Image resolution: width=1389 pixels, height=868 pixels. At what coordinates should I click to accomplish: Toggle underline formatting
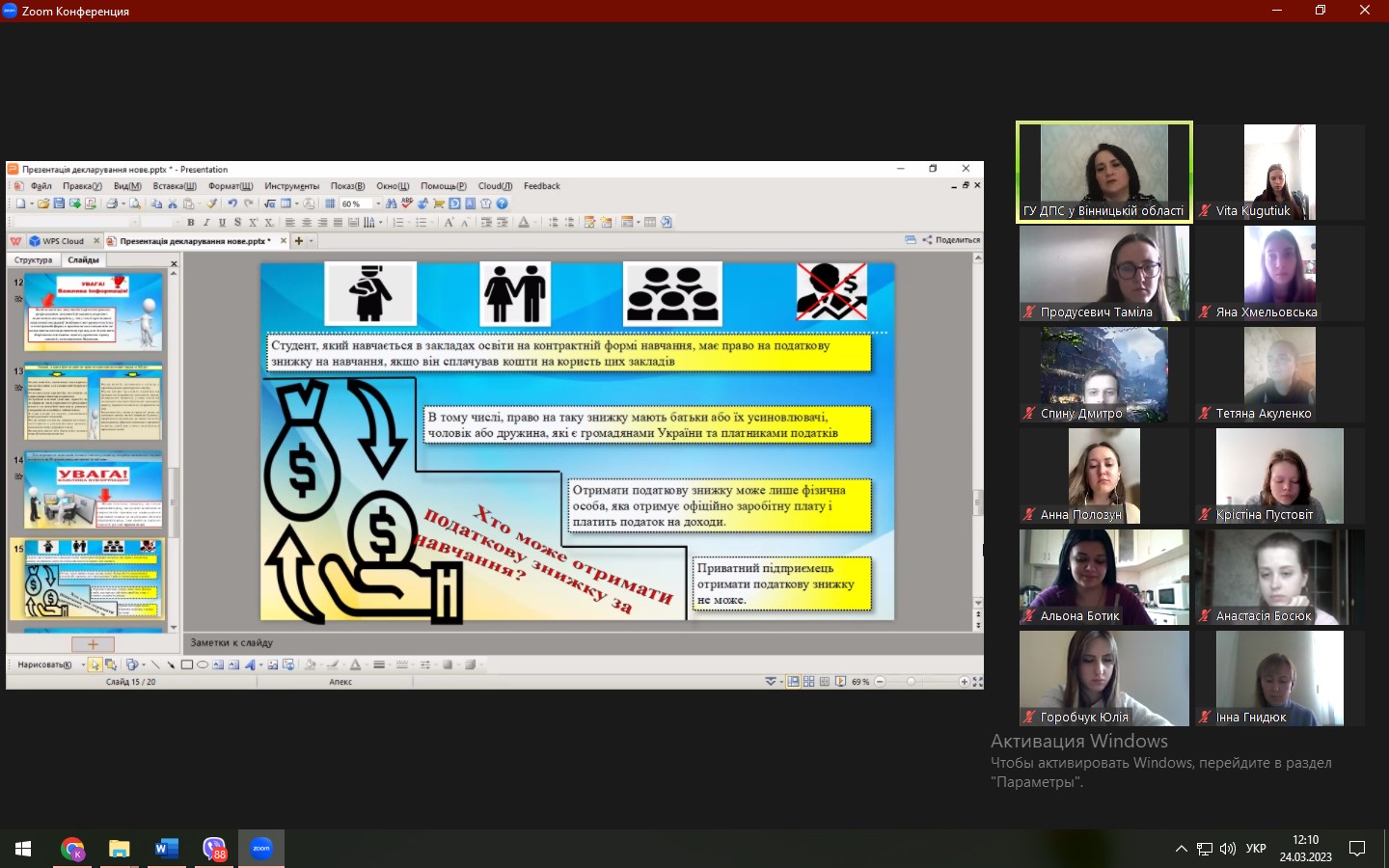222,222
